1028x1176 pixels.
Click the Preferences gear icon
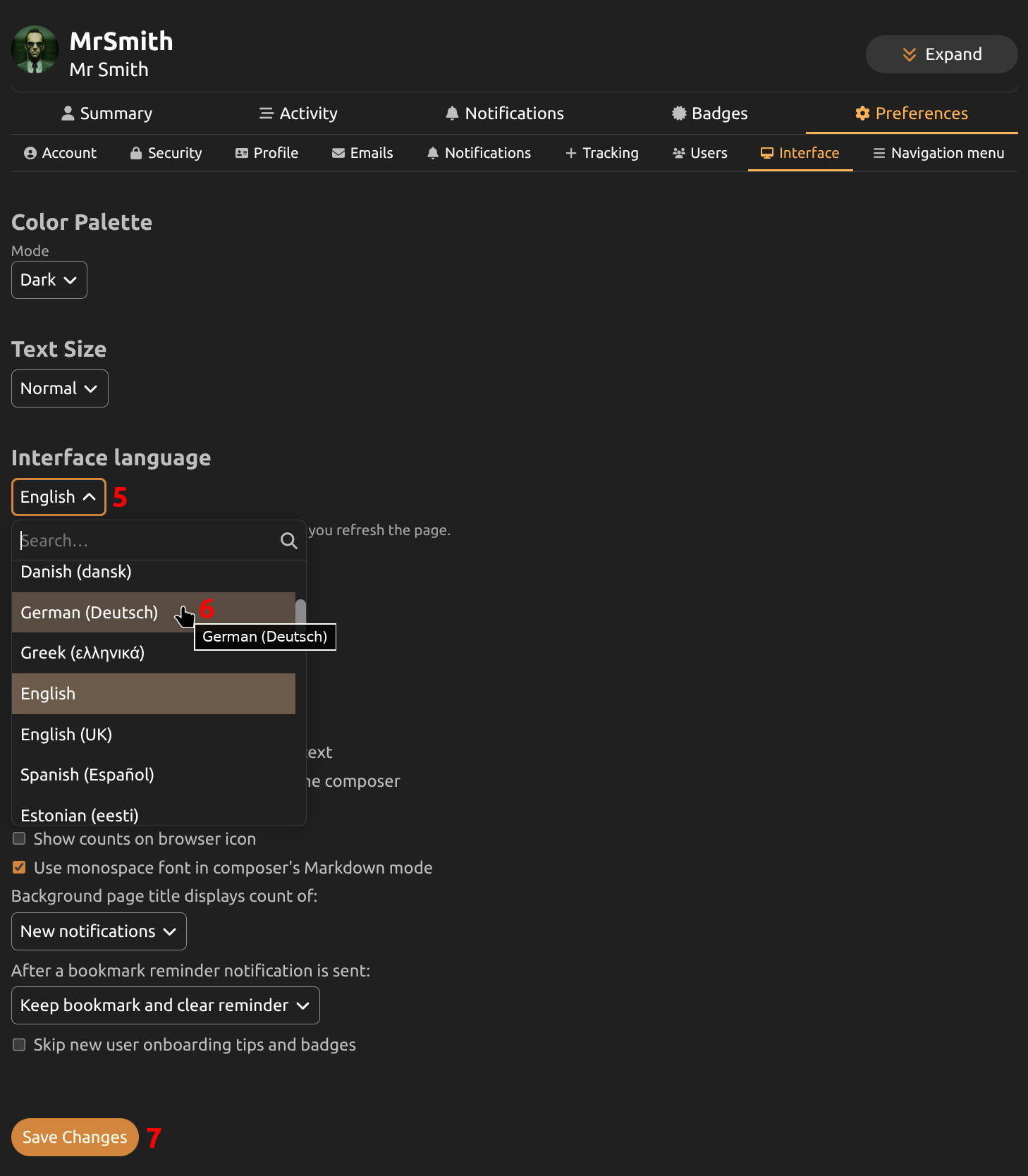(862, 114)
